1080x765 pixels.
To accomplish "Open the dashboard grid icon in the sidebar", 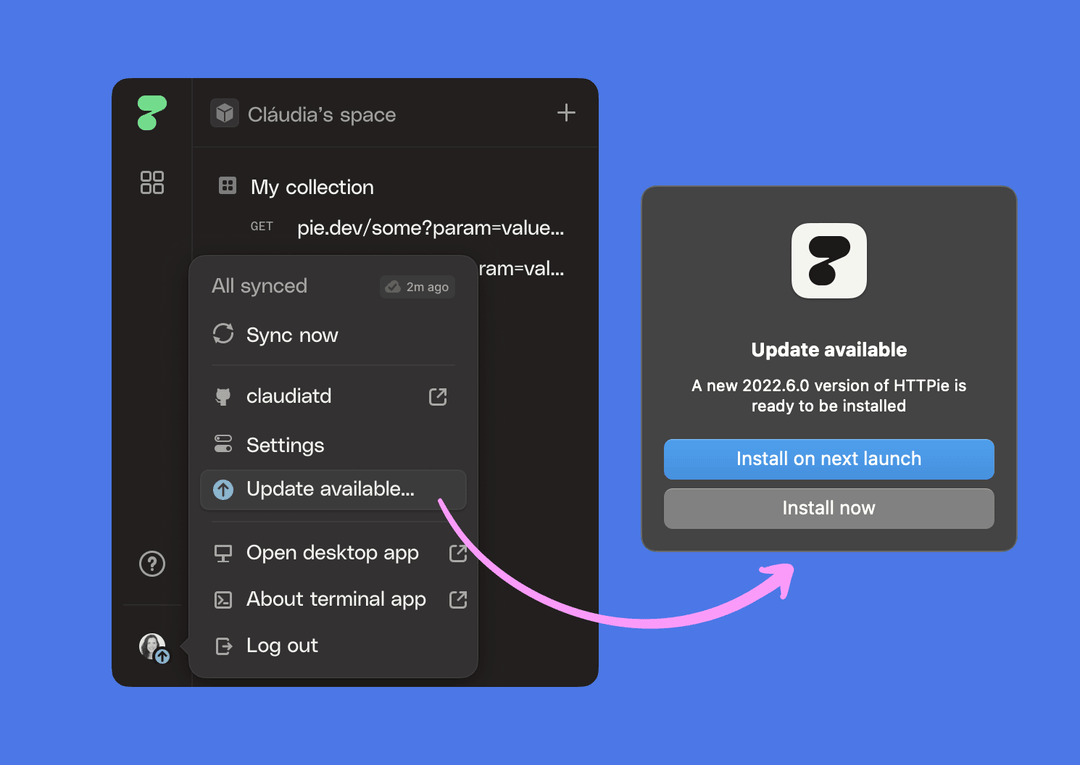I will click(152, 182).
